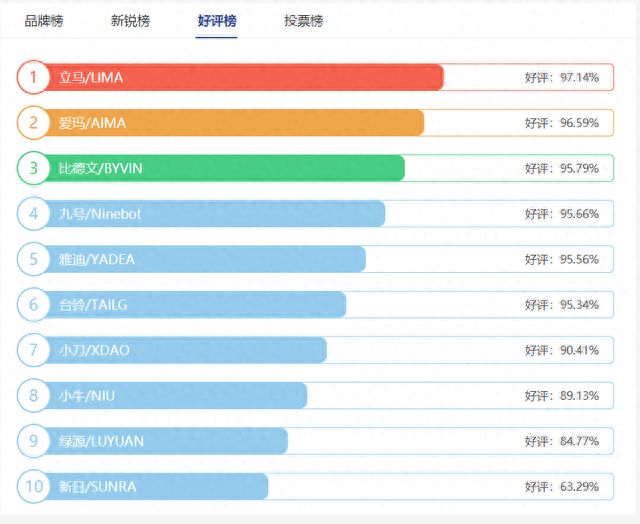Click the rank 7 circle badge

click(33, 350)
